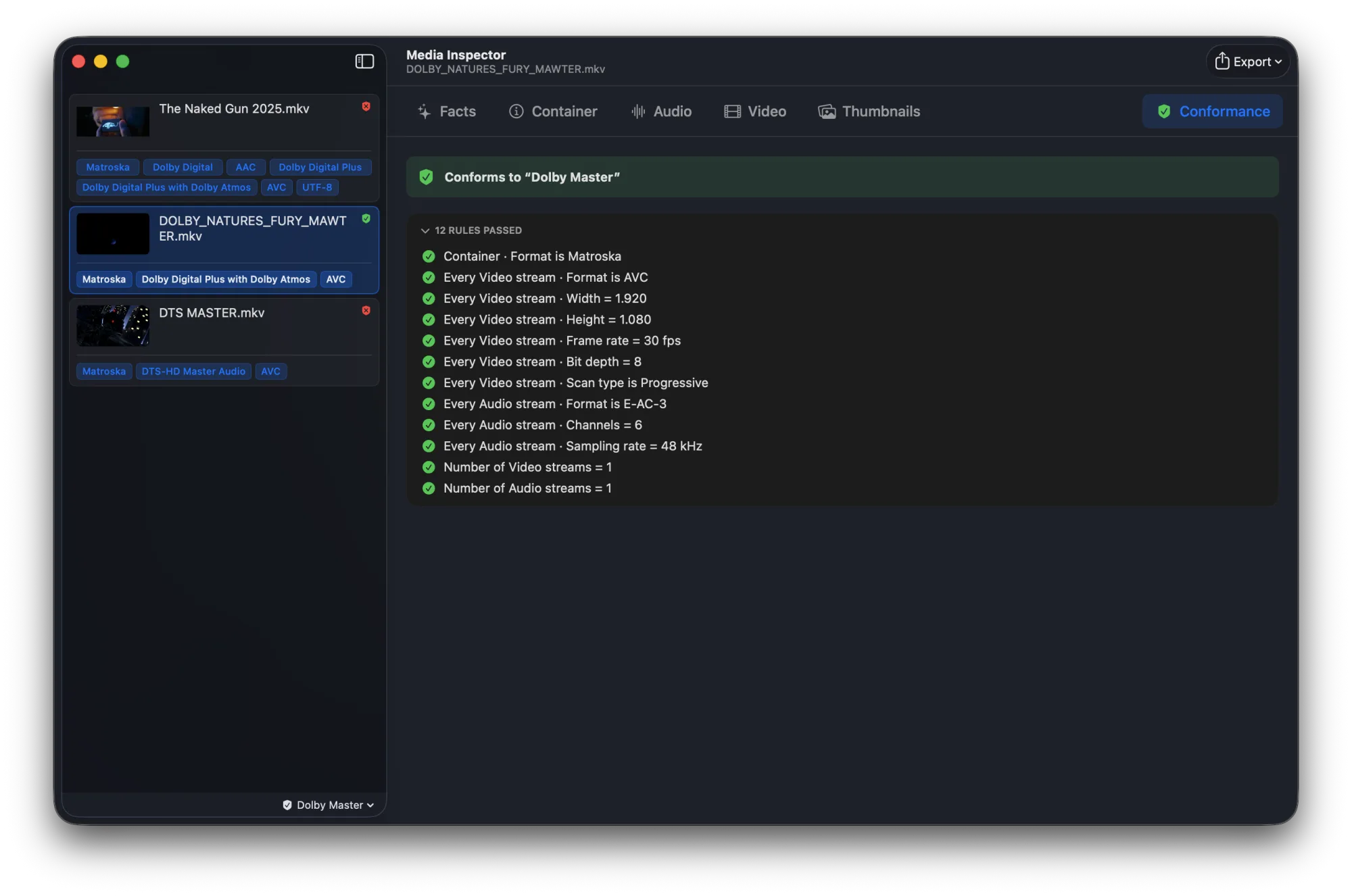Viewport: 1352px width, 896px height.
Task: Click the DTS-HD Master Audio tag
Action: (193, 371)
